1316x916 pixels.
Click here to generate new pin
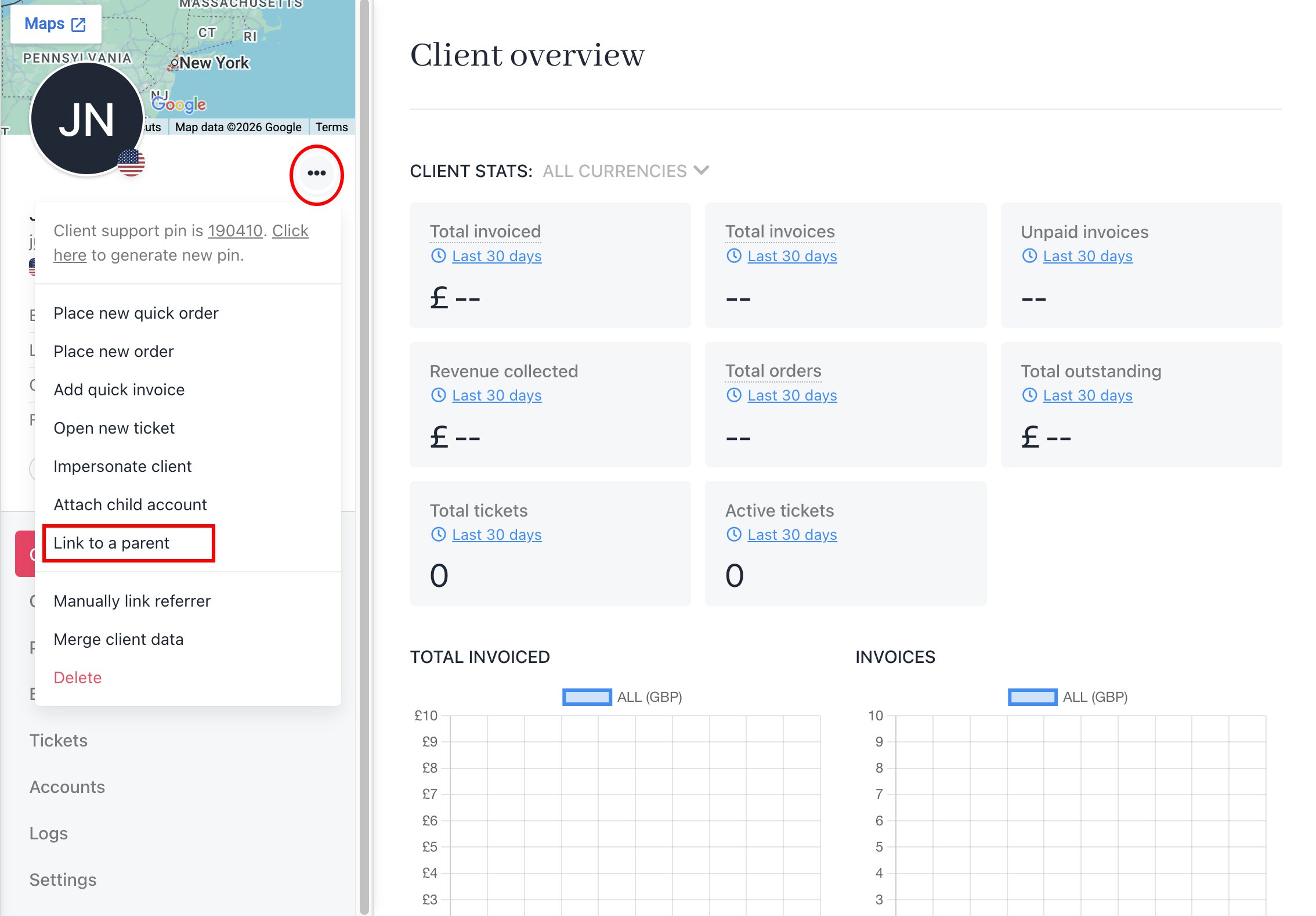[180, 243]
